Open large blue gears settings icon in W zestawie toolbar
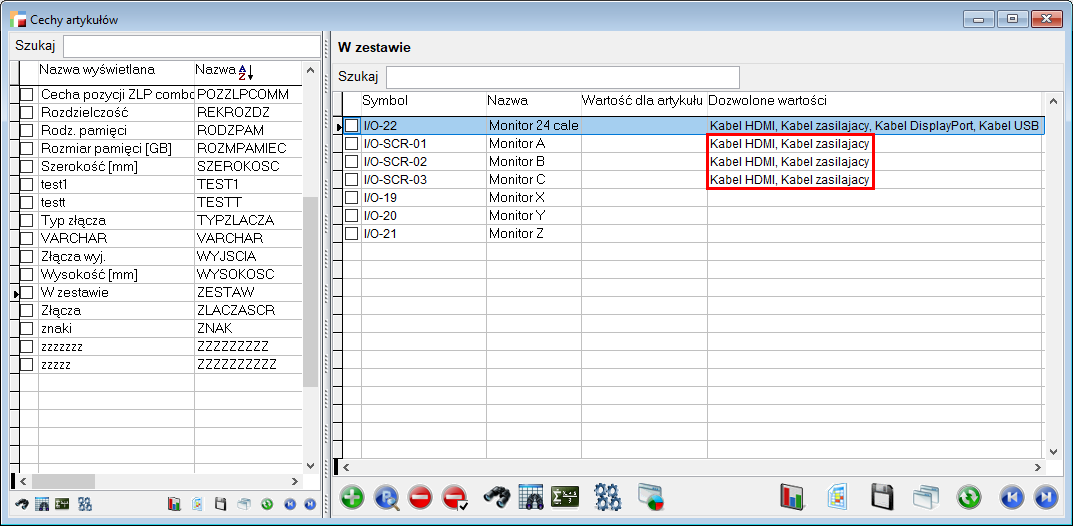 (x=607, y=496)
